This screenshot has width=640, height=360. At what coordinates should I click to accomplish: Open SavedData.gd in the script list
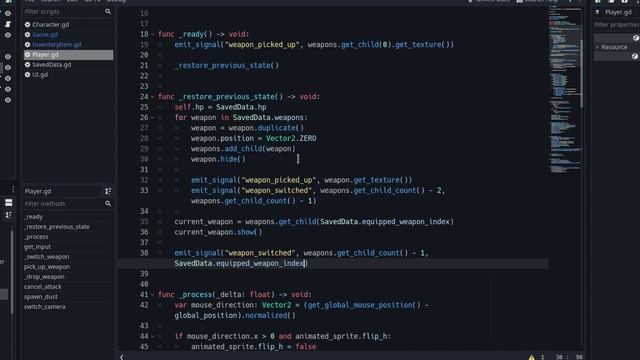click(x=51, y=64)
